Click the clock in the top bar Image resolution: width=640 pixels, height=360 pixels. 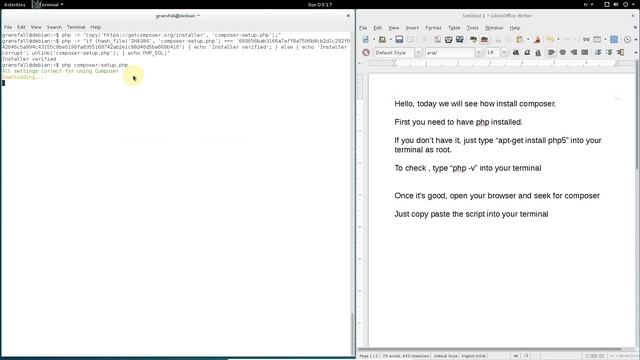[x=320, y=4]
